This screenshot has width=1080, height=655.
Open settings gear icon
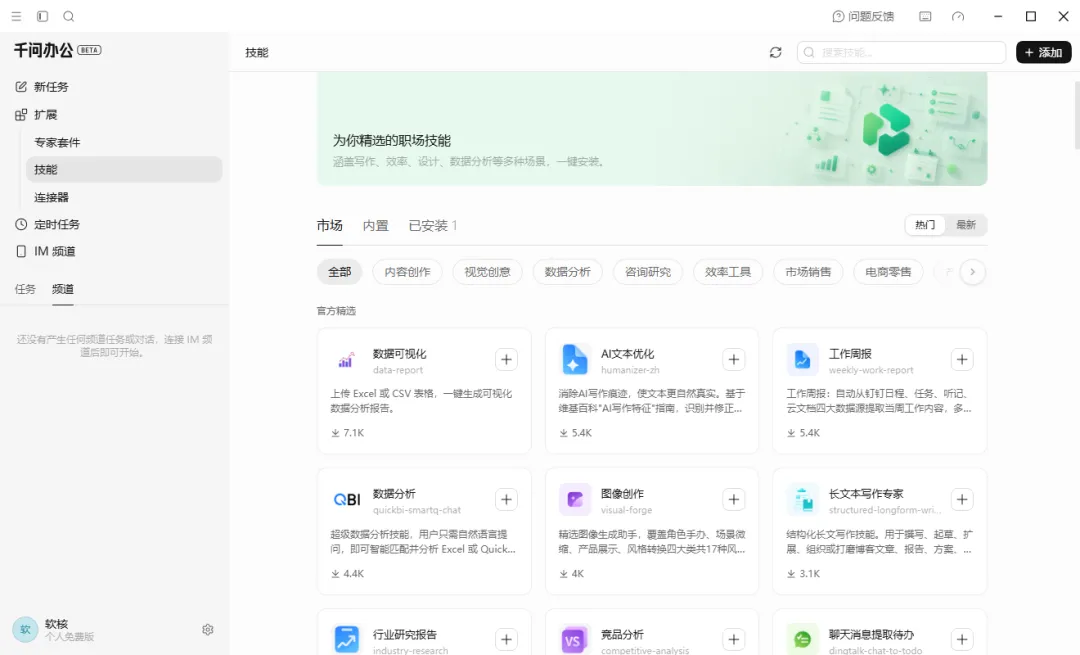208,630
